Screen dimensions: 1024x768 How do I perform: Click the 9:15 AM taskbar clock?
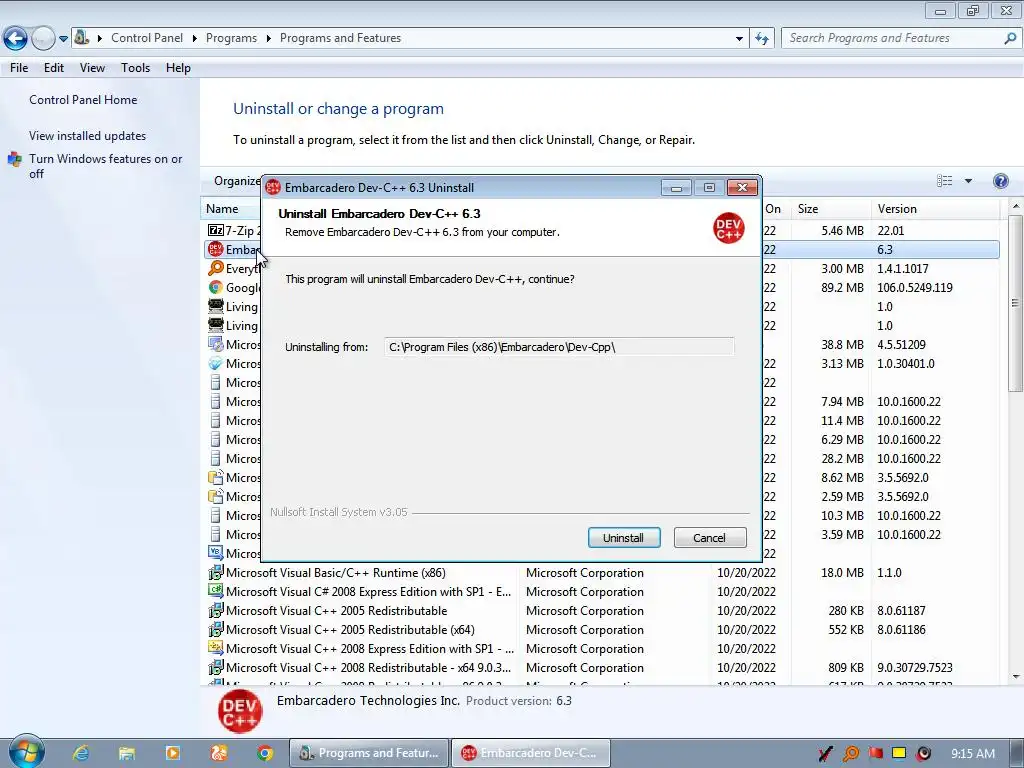(972, 754)
